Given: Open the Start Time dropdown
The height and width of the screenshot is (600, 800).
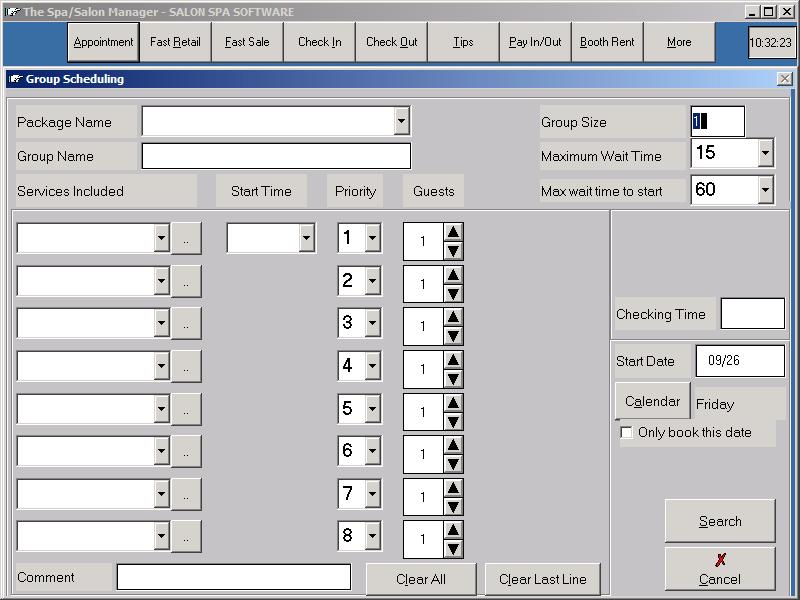Looking at the screenshot, I should pos(306,238).
